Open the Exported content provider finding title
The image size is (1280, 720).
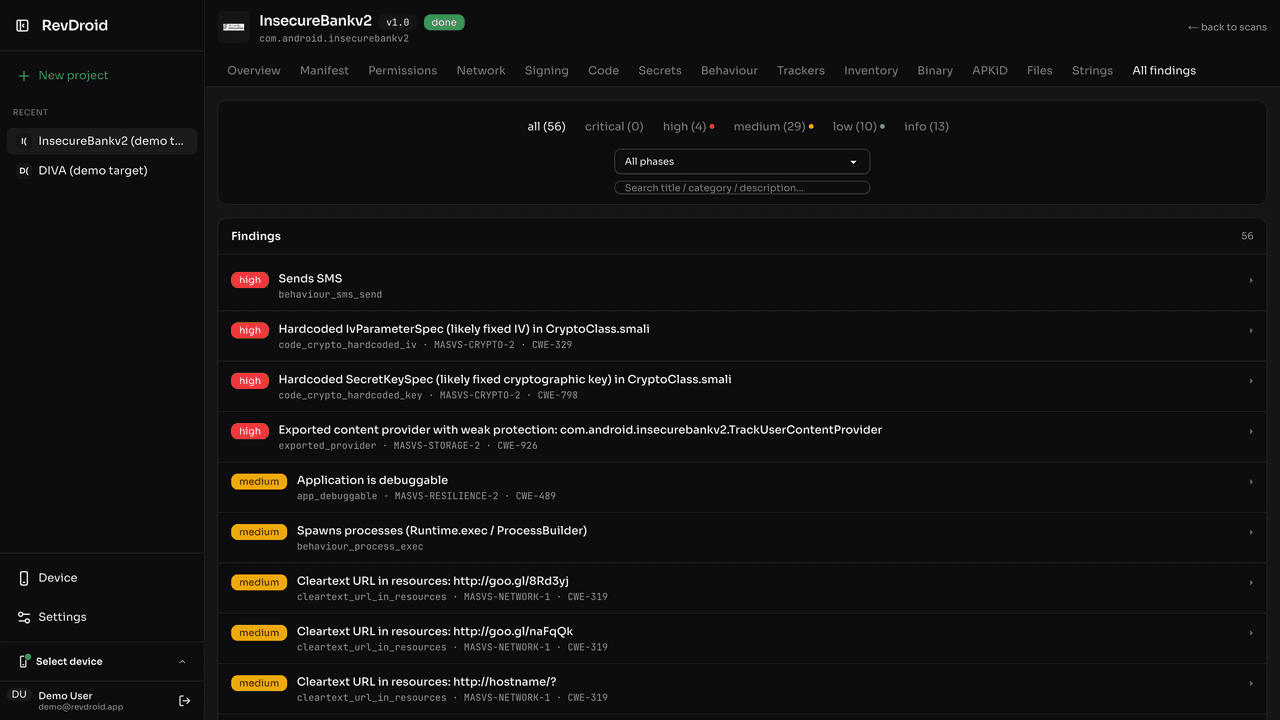point(580,430)
